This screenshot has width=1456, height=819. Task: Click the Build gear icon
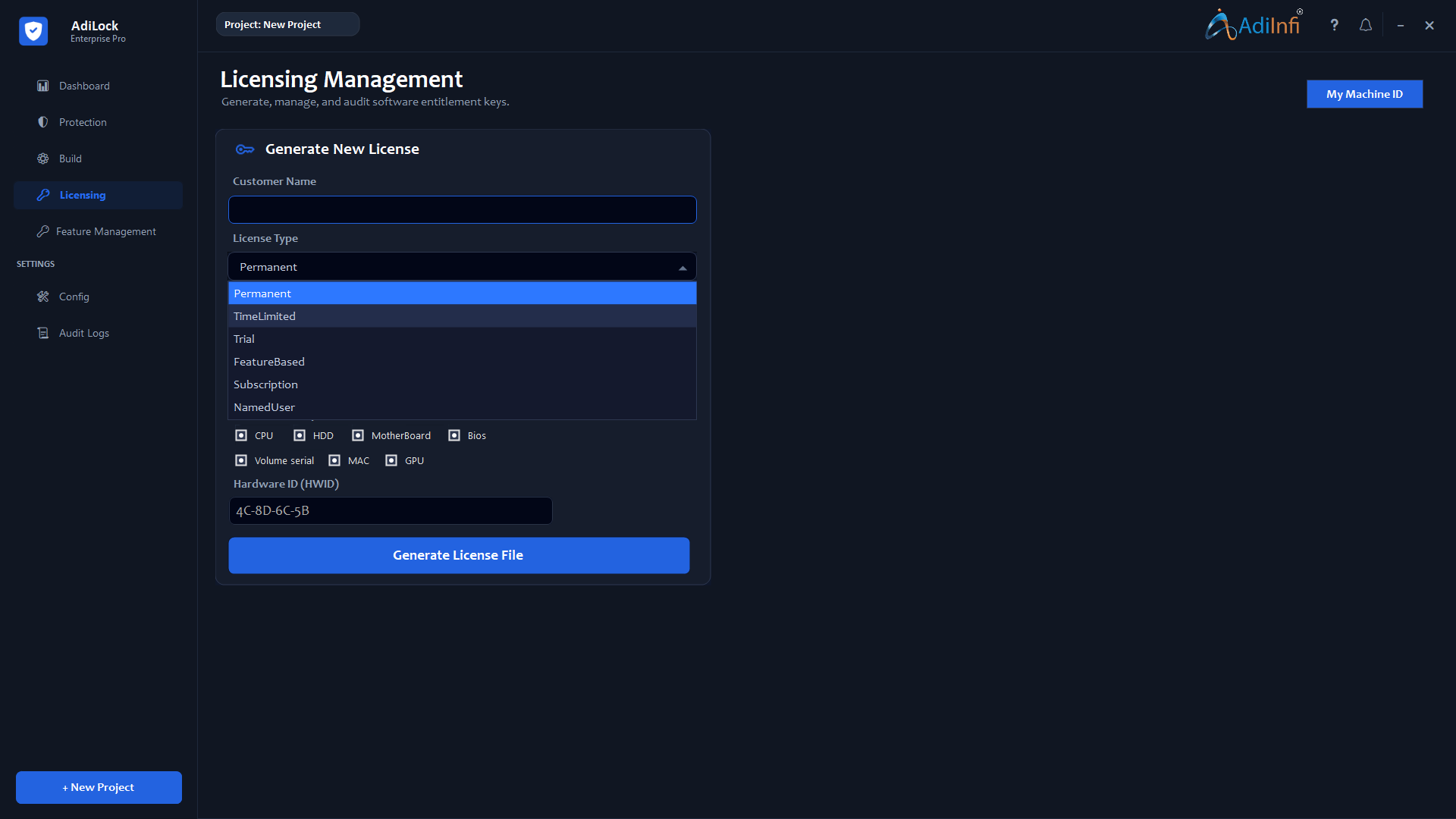pos(43,158)
